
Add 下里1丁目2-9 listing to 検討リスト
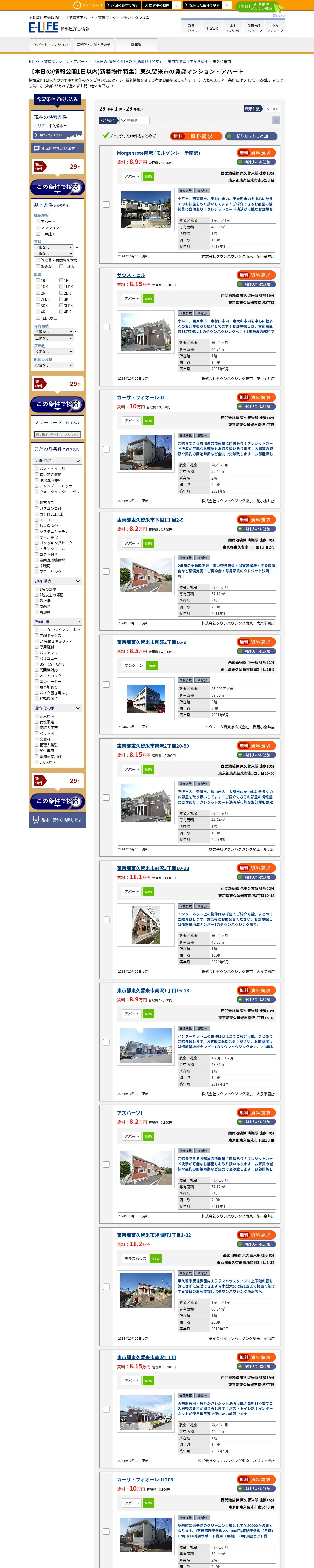pos(256,529)
